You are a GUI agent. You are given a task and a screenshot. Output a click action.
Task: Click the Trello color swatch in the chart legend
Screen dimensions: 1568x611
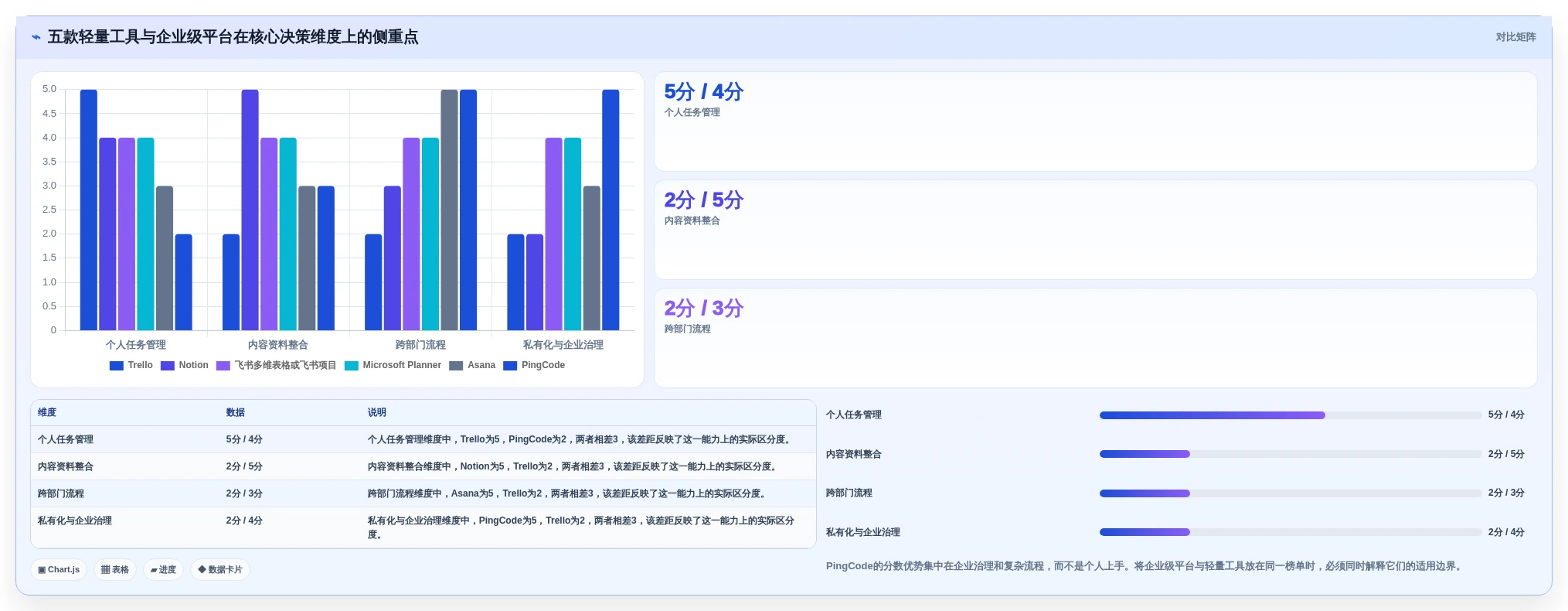[x=117, y=366]
